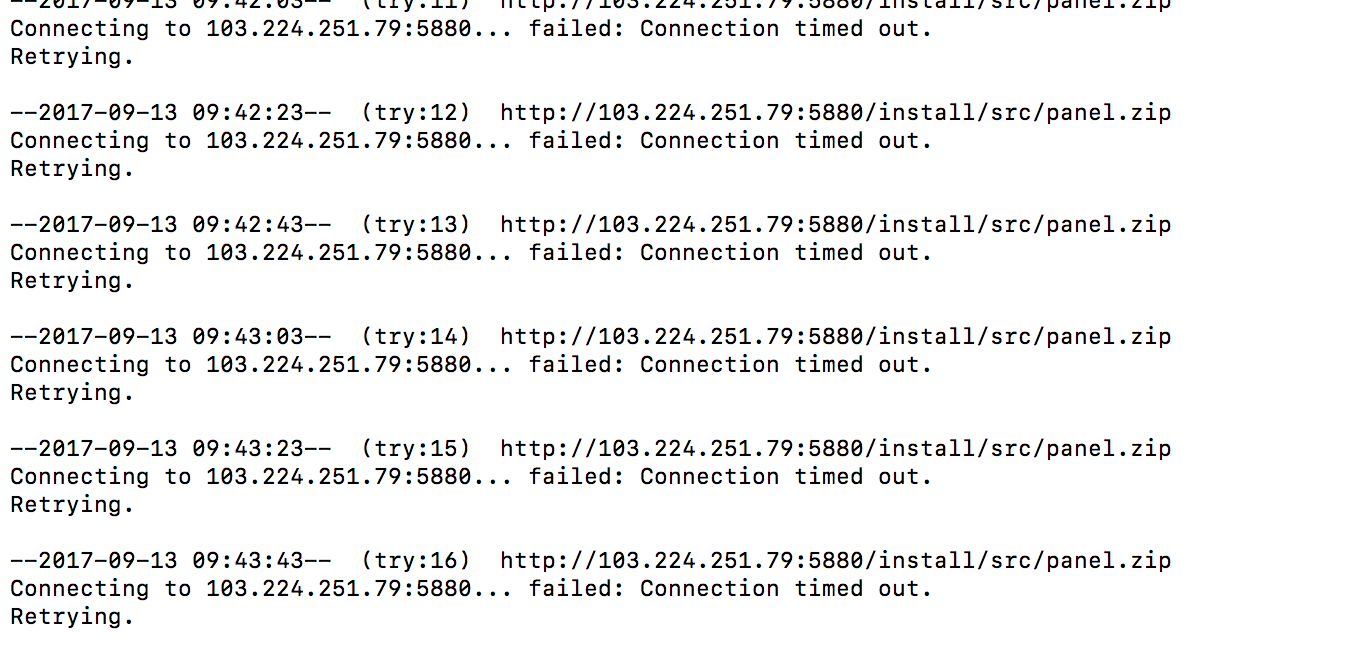Screen dimensions: 1346x656
Task: Click the (try:12) attempt label
Action: tap(416, 112)
